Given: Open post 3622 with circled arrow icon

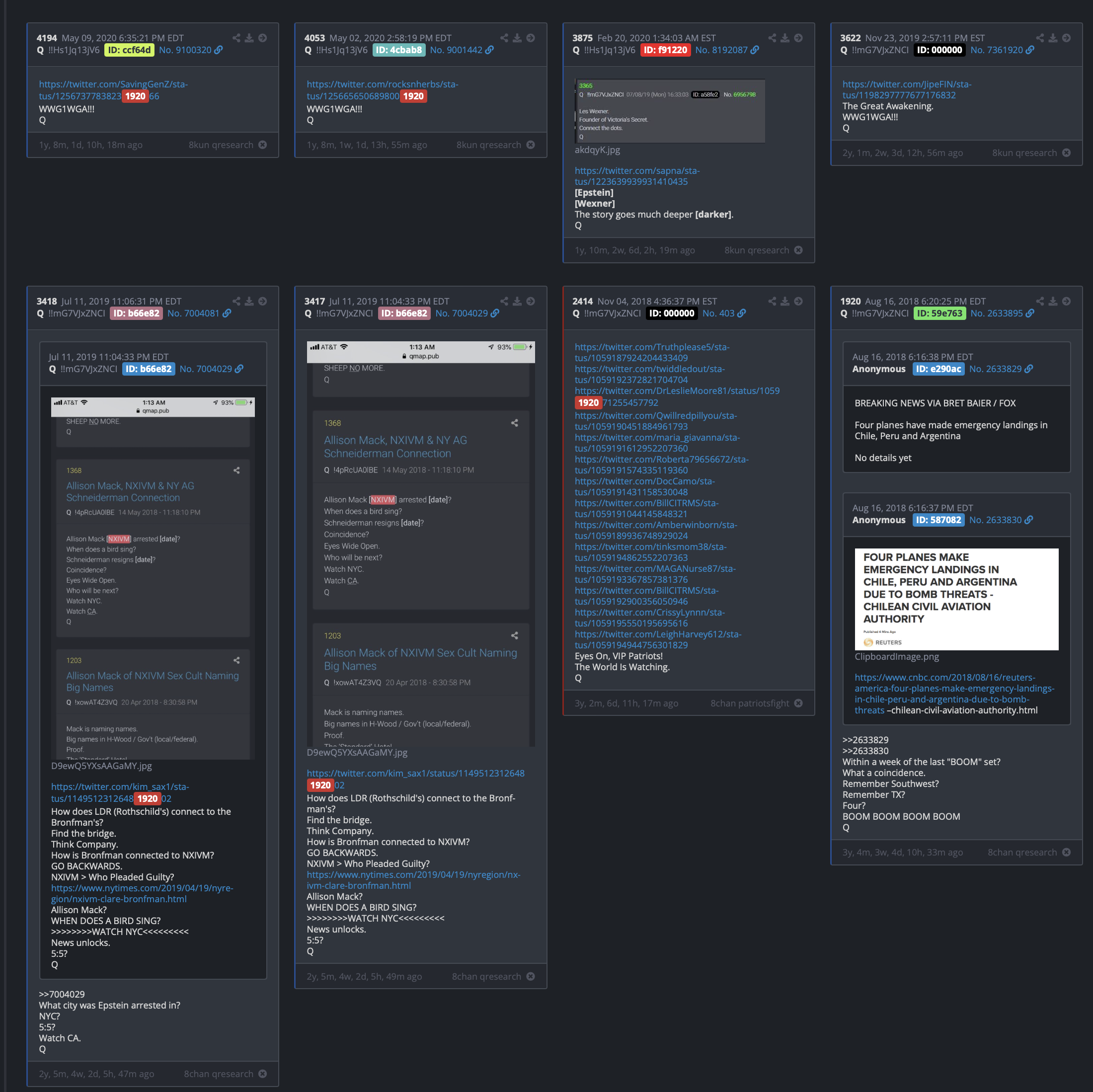Looking at the screenshot, I should click(1066, 38).
